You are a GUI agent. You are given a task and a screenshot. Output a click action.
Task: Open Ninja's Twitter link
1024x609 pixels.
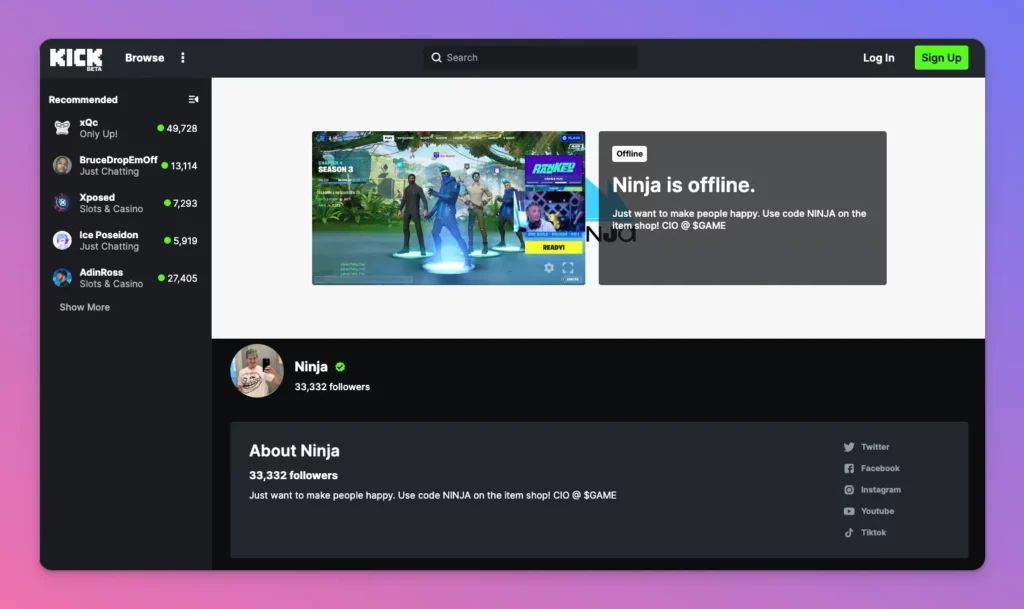click(x=875, y=447)
